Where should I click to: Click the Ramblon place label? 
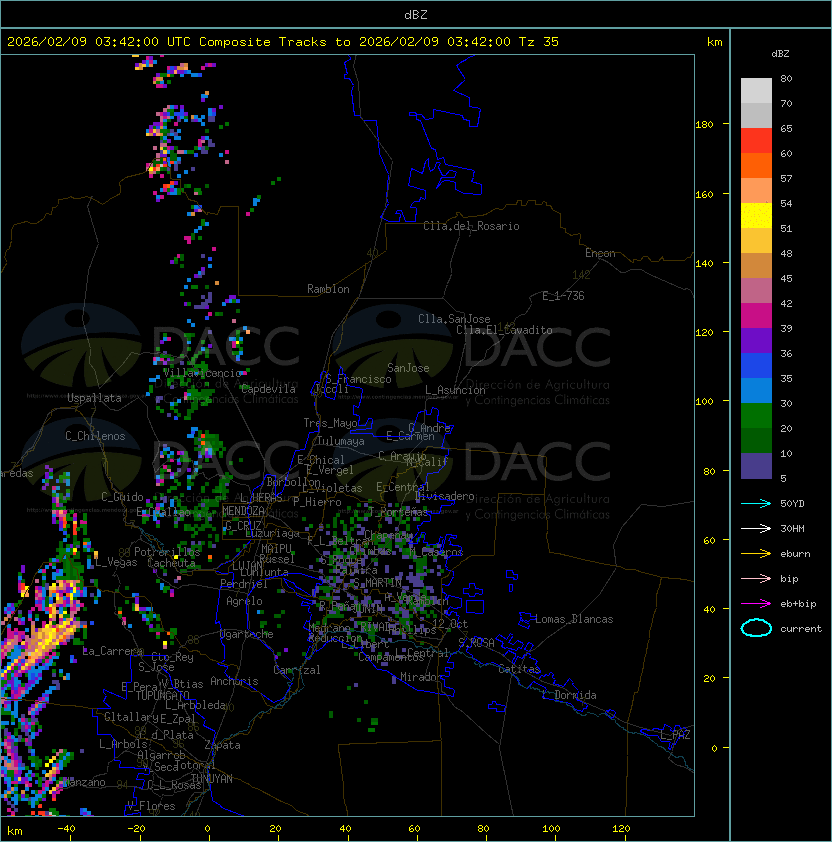point(328,289)
